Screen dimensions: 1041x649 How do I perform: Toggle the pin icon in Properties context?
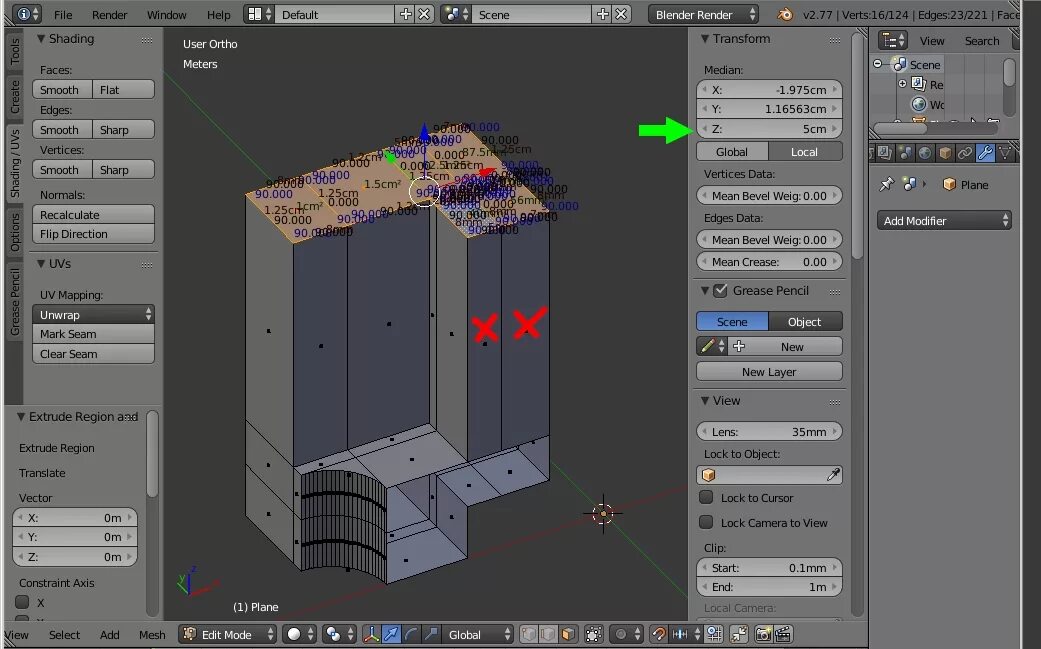coord(886,184)
